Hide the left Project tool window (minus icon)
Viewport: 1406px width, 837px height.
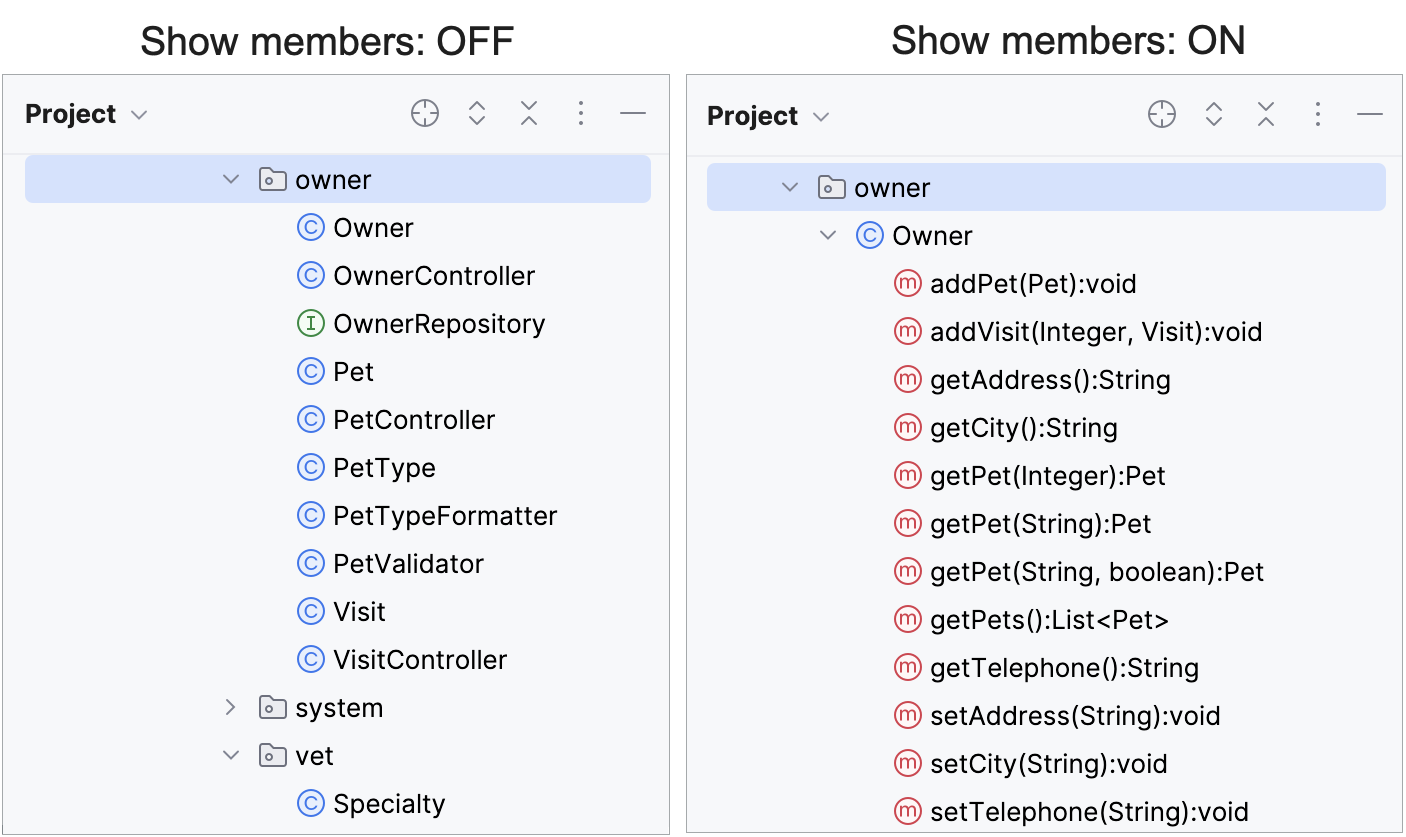pyautogui.click(x=633, y=113)
